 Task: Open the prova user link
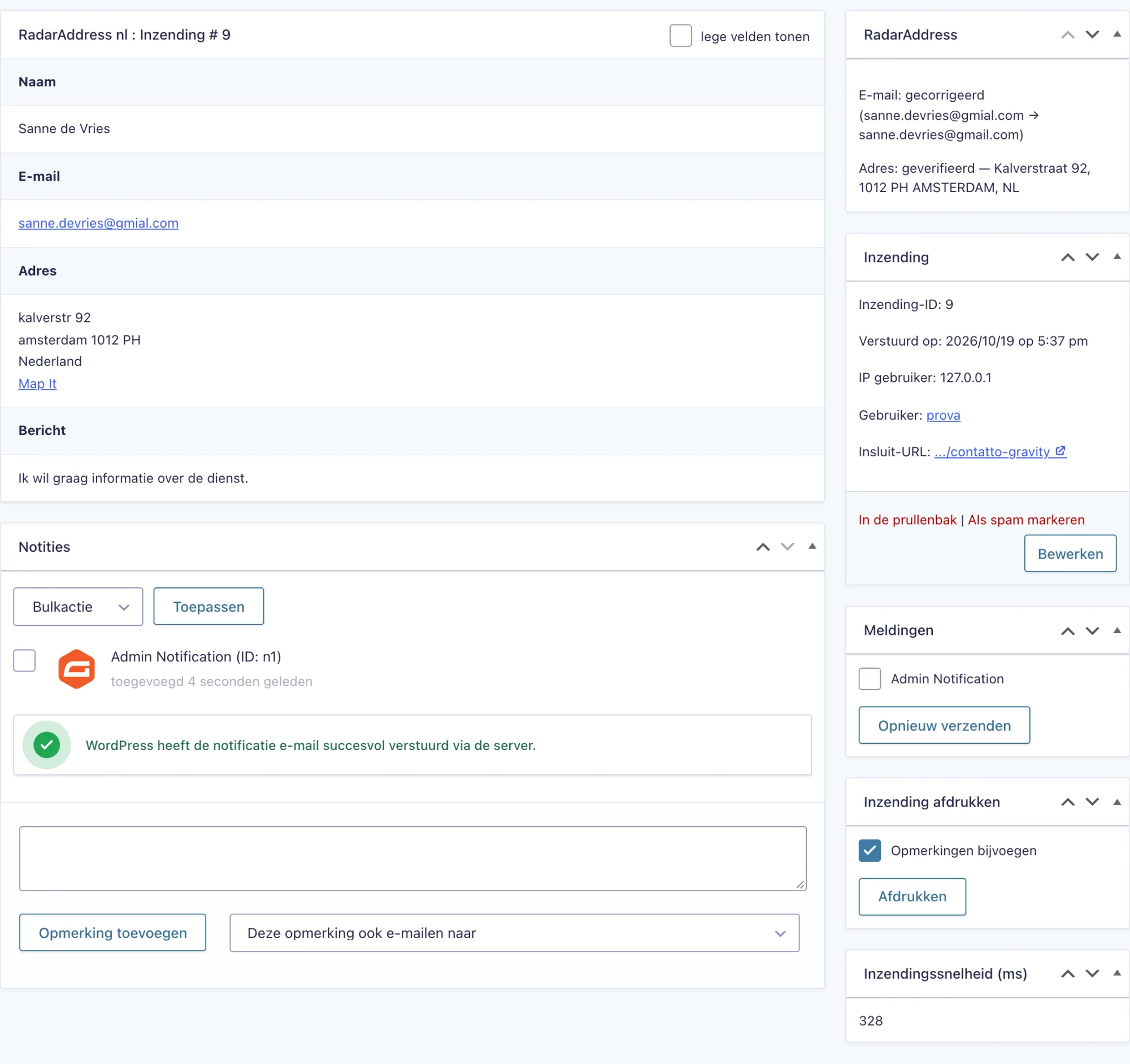(x=943, y=415)
